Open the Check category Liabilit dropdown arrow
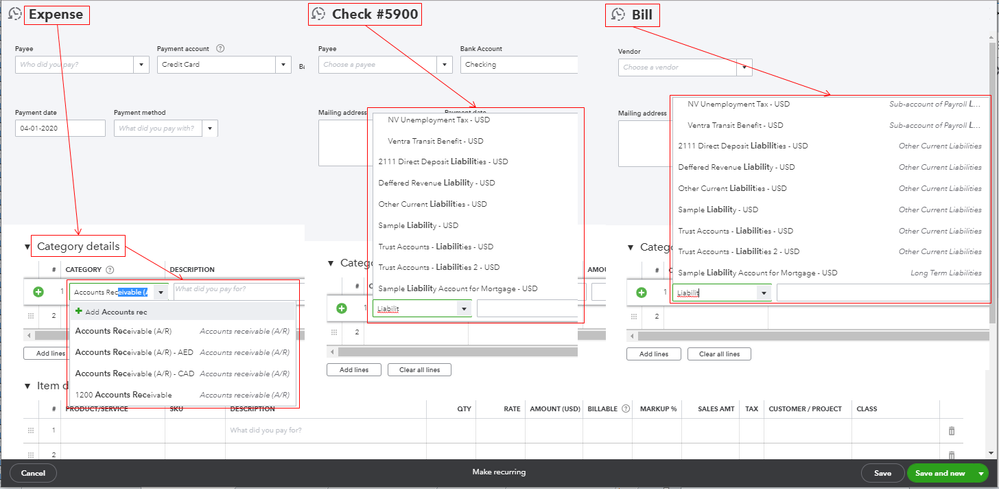 point(464,309)
